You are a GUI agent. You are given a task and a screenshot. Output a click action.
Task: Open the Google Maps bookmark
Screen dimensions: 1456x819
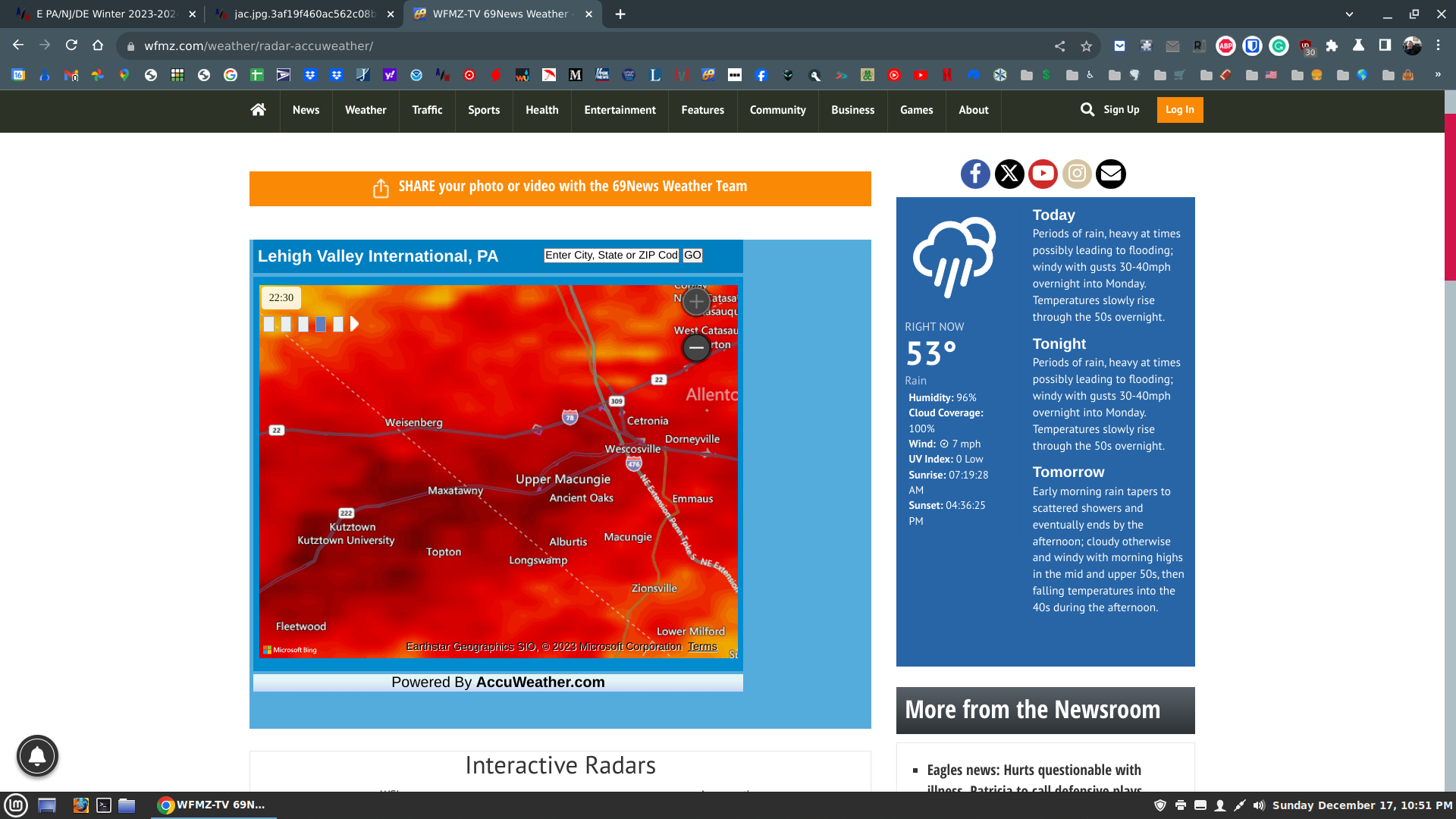124,75
